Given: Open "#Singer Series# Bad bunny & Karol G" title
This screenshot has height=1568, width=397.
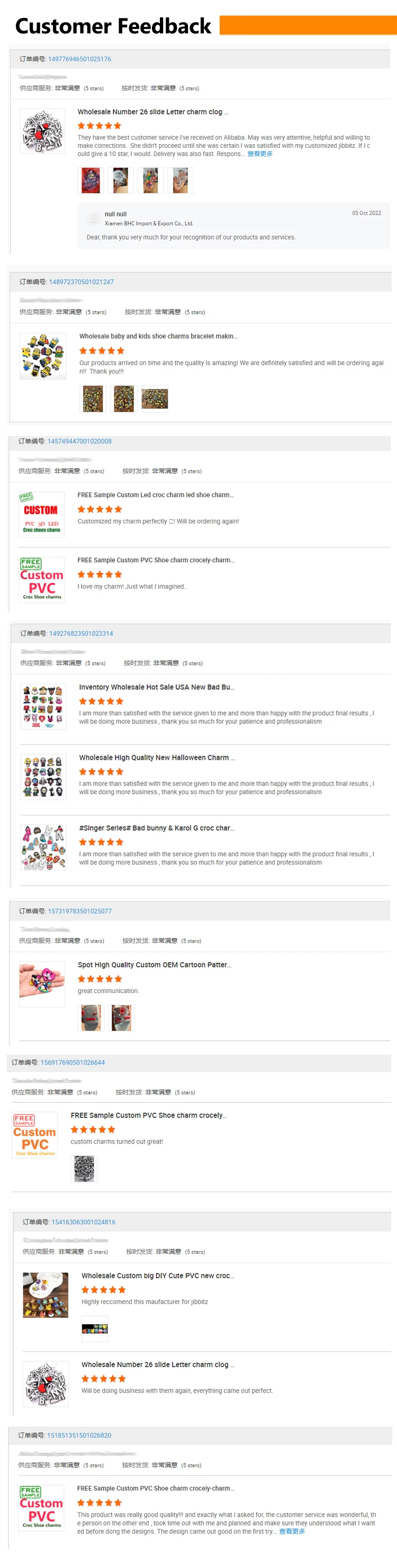Looking at the screenshot, I should (156, 828).
